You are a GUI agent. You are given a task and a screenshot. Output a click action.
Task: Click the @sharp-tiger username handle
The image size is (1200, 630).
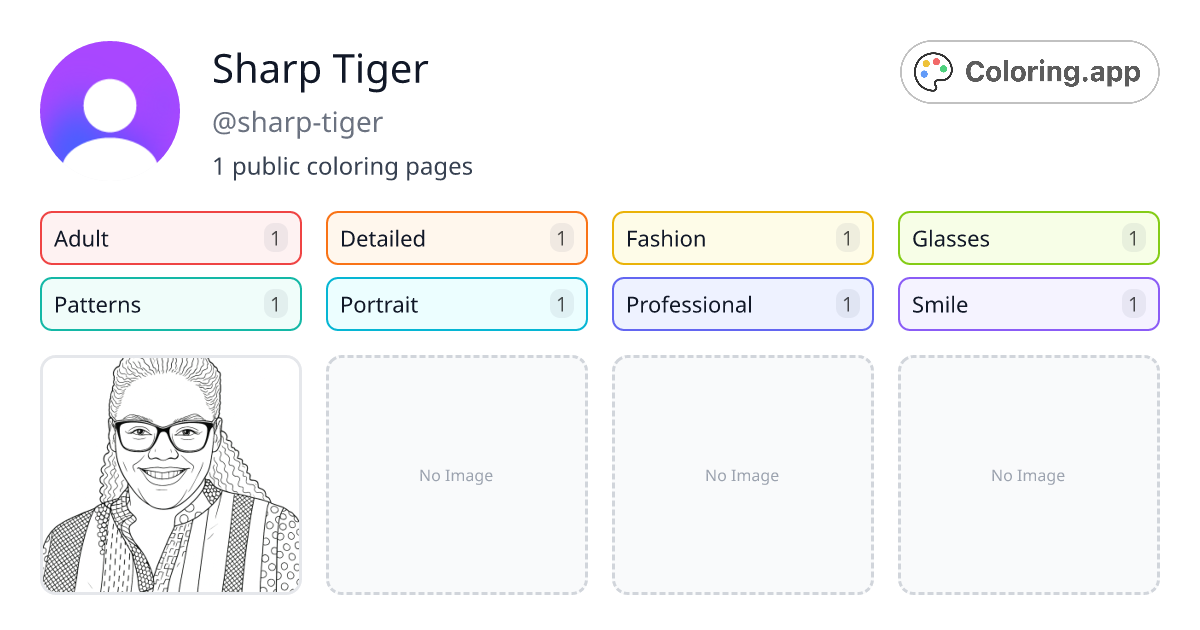[298, 122]
